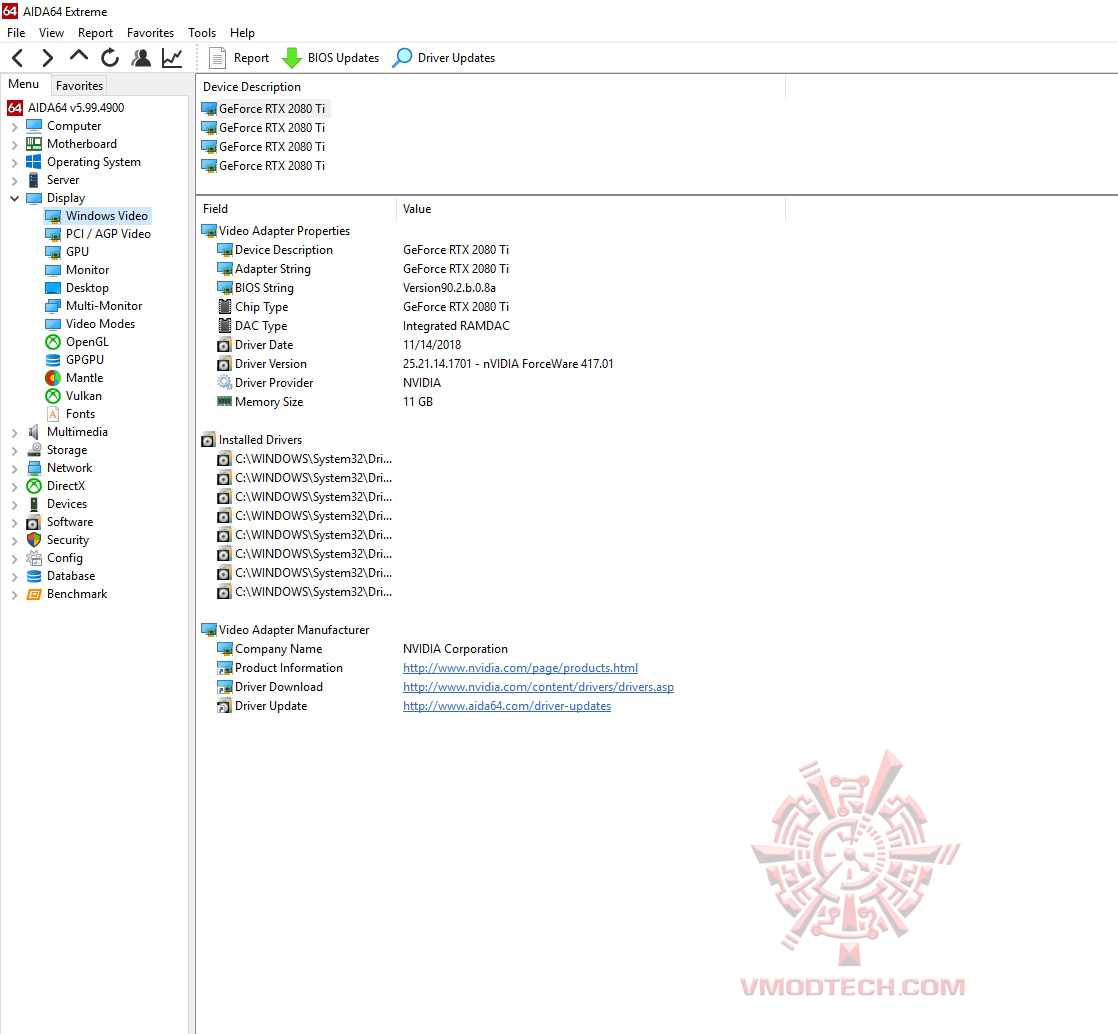The width and height of the screenshot is (1118, 1034).
Task: Click the Security shield icon
Action: pyautogui.click(x=34, y=540)
